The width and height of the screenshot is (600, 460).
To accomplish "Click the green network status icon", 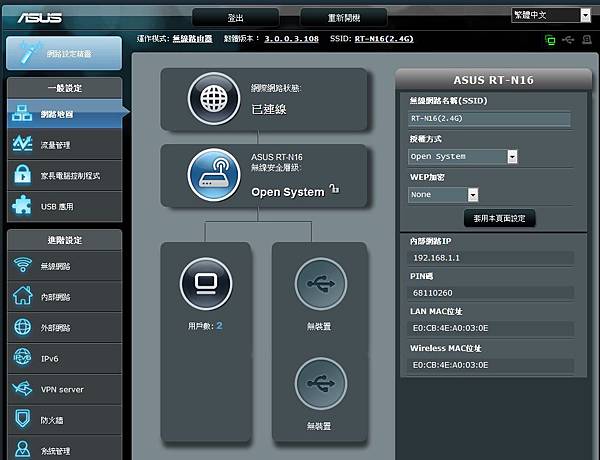I will pos(550,39).
